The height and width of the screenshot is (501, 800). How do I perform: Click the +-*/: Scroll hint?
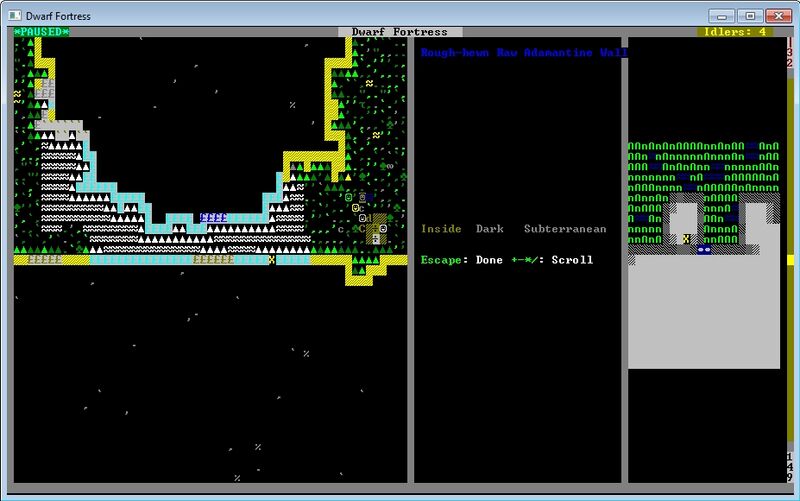(x=552, y=260)
